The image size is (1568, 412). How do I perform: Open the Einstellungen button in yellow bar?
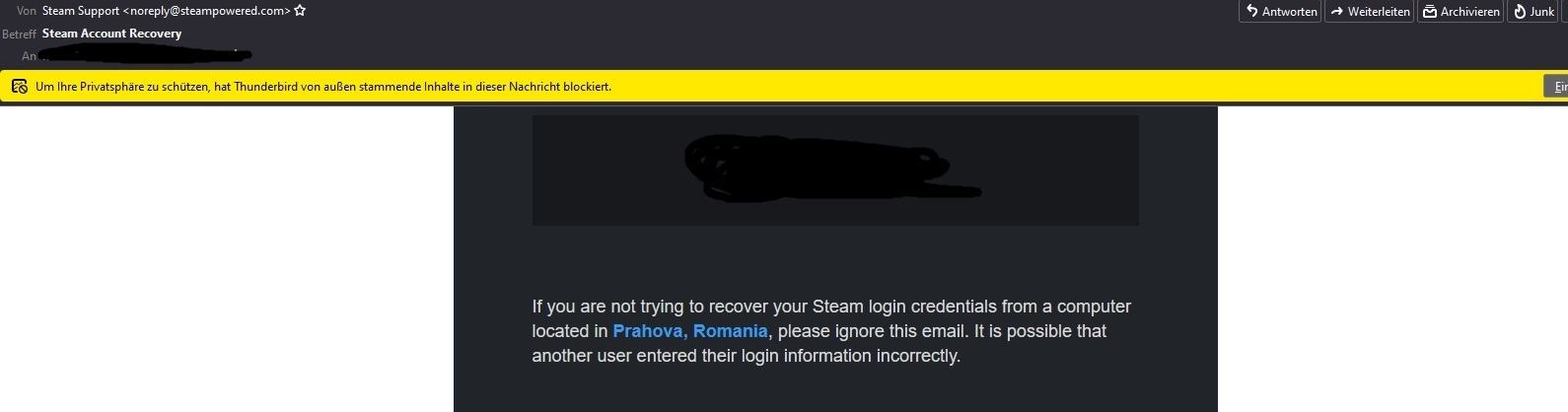[1556, 87]
